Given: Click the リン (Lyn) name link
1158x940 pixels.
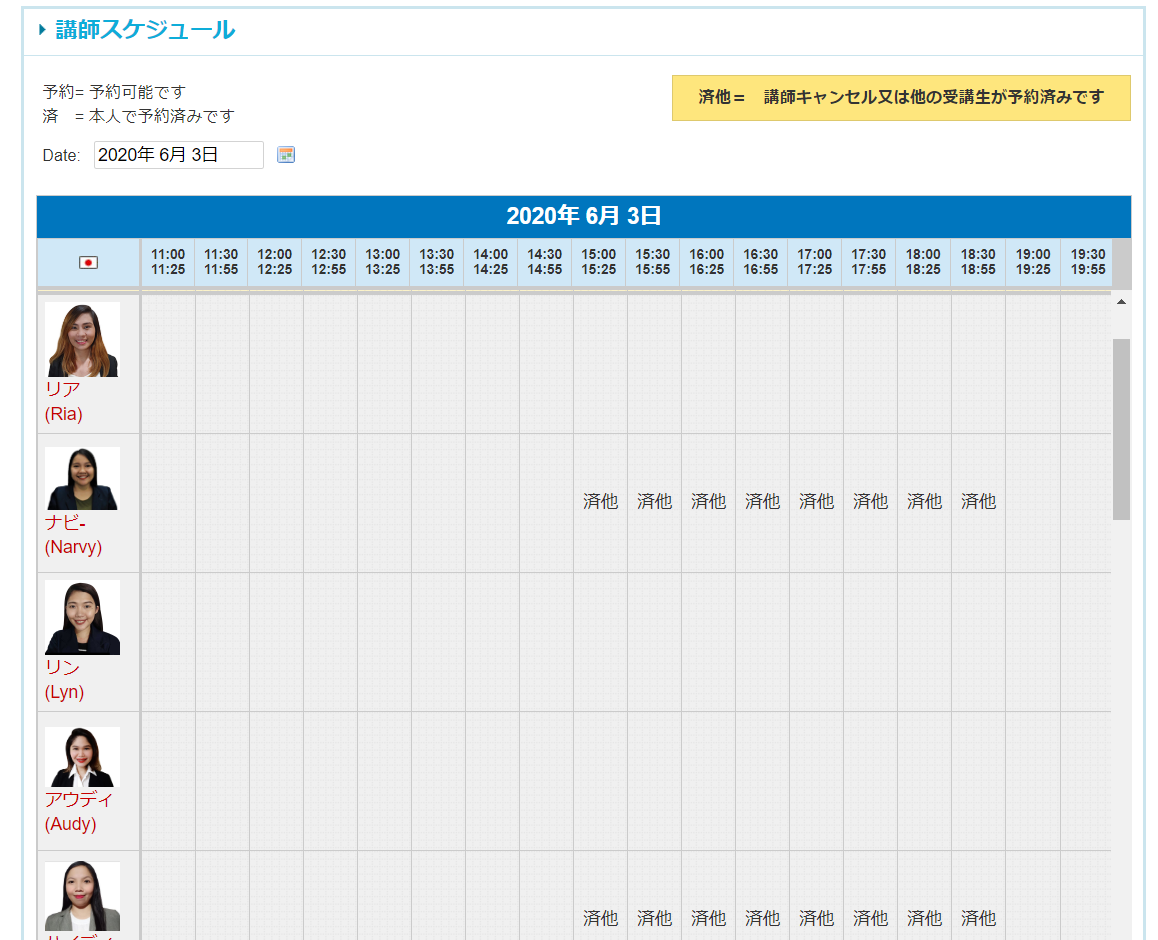Looking at the screenshot, I should [64, 680].
